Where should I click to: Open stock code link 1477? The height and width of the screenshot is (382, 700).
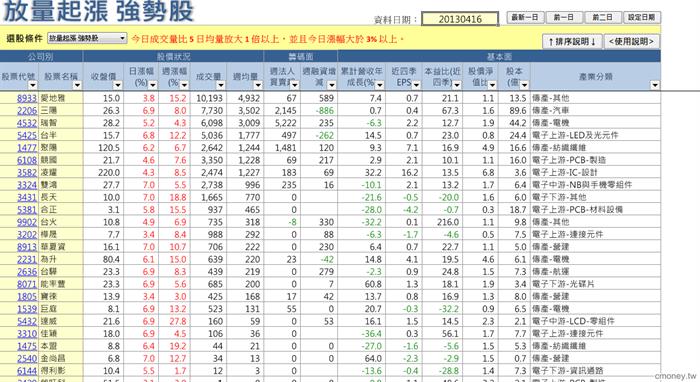pyautogui.click(x=27, y=148)
